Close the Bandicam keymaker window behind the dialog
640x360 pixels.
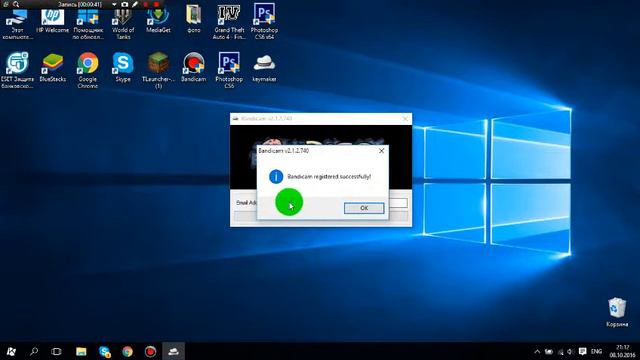(405, 119)
